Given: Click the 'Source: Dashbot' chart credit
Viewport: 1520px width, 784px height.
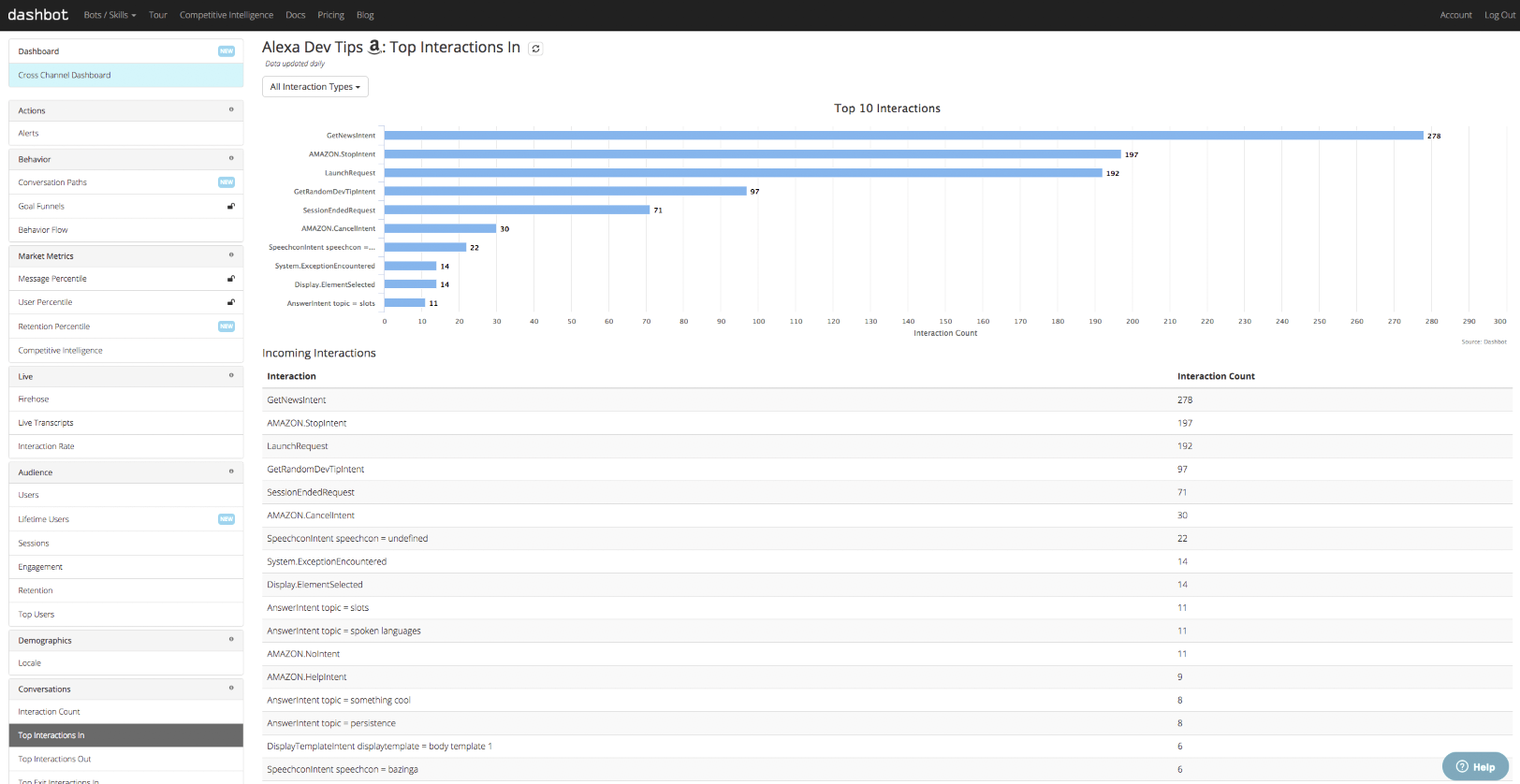Looking at the screenshot, I should click(x=1483, y=341).
